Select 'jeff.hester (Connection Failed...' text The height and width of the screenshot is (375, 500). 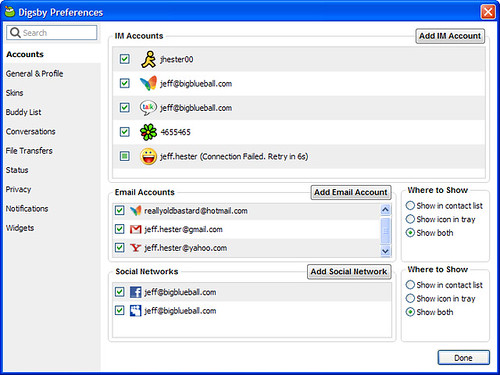(x=234, y=156)
